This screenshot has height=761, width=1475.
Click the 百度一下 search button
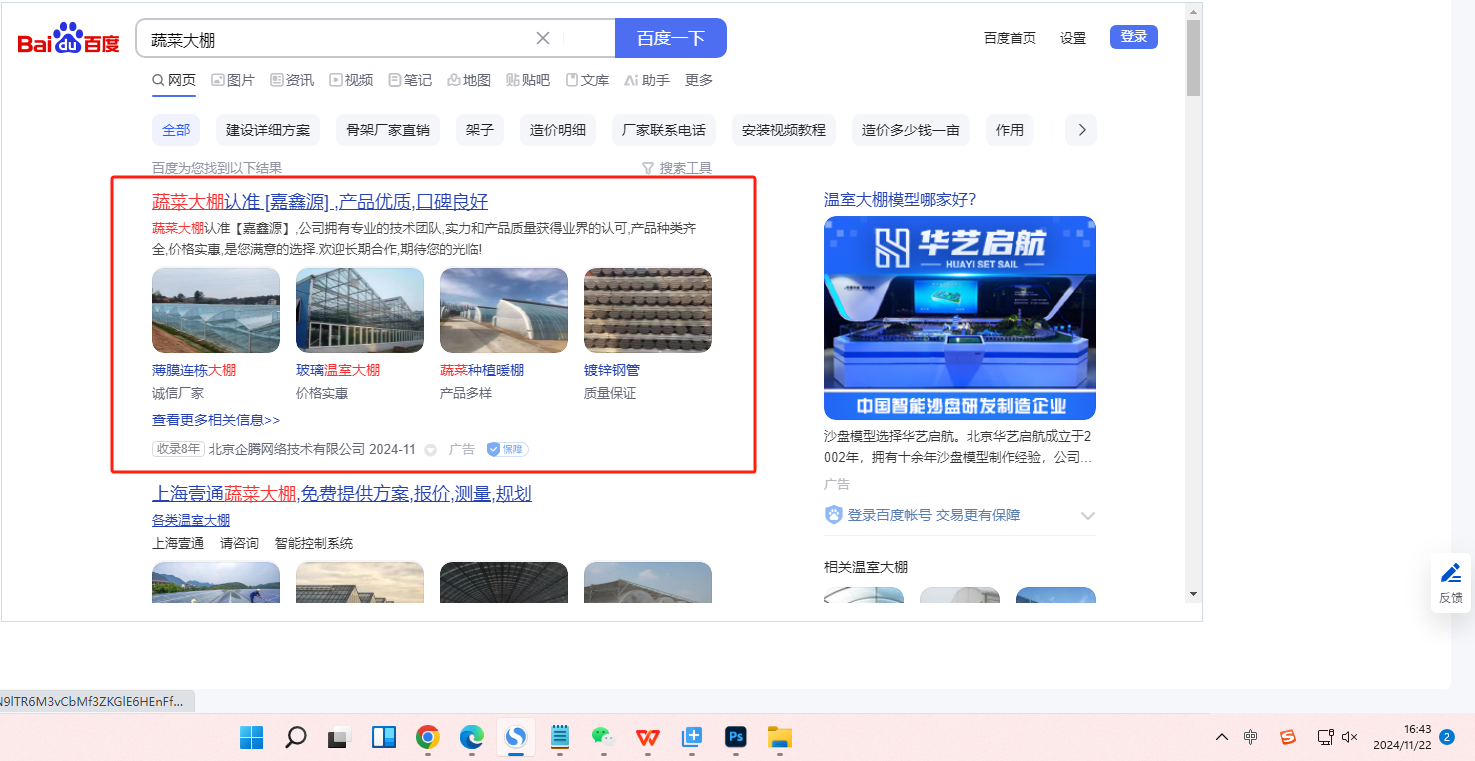[671, 38]
